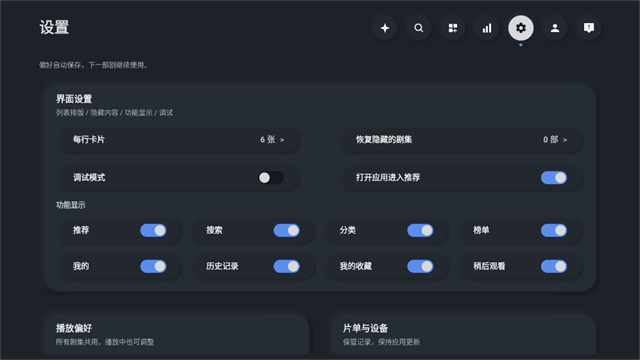Toggle the 分类 feature switch

pyautogui.click(x=420, y=230)
